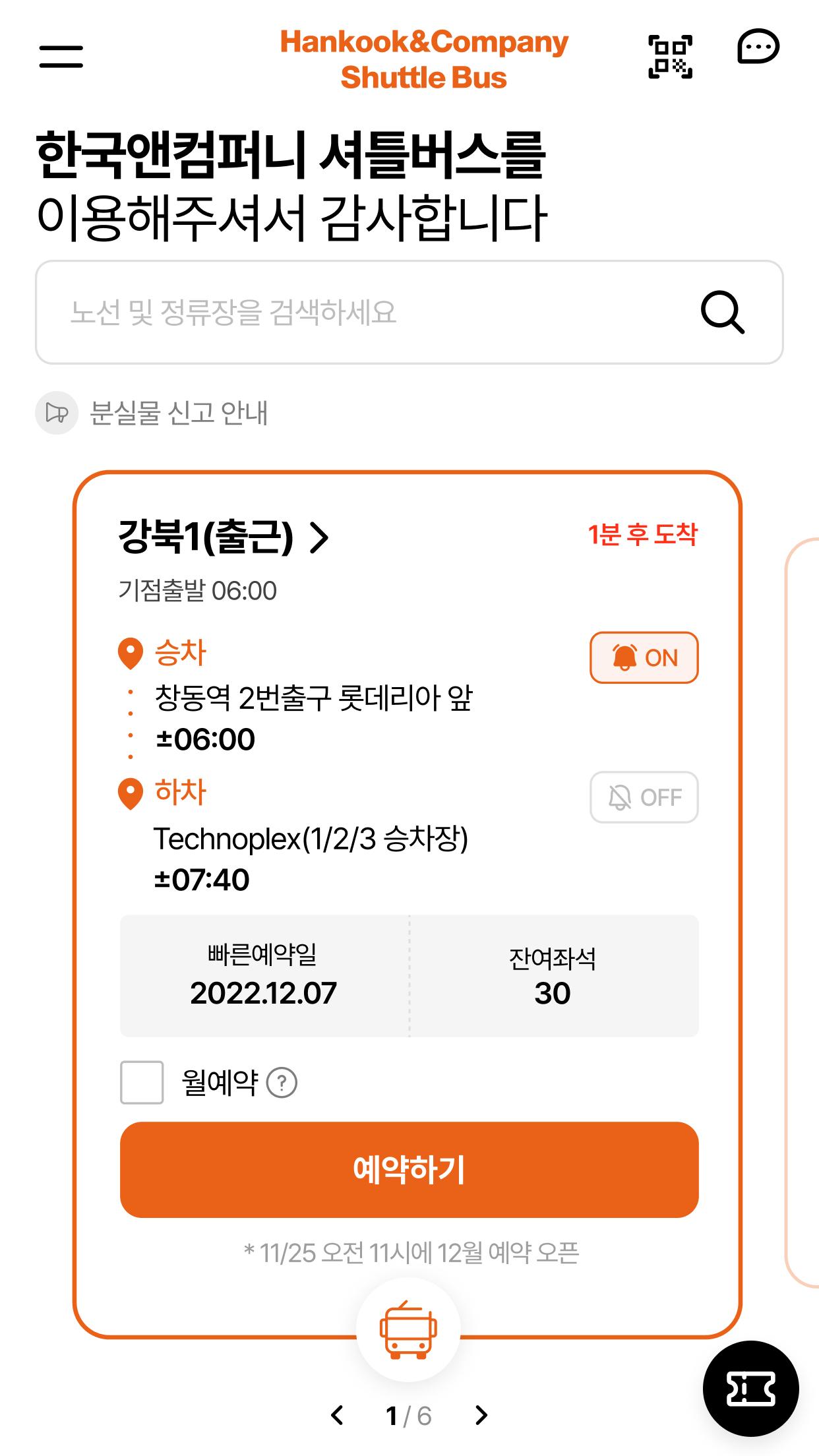Screen dimensions: 819x1456
Task: Tap the peeking next route card
Action: (803, 913)
